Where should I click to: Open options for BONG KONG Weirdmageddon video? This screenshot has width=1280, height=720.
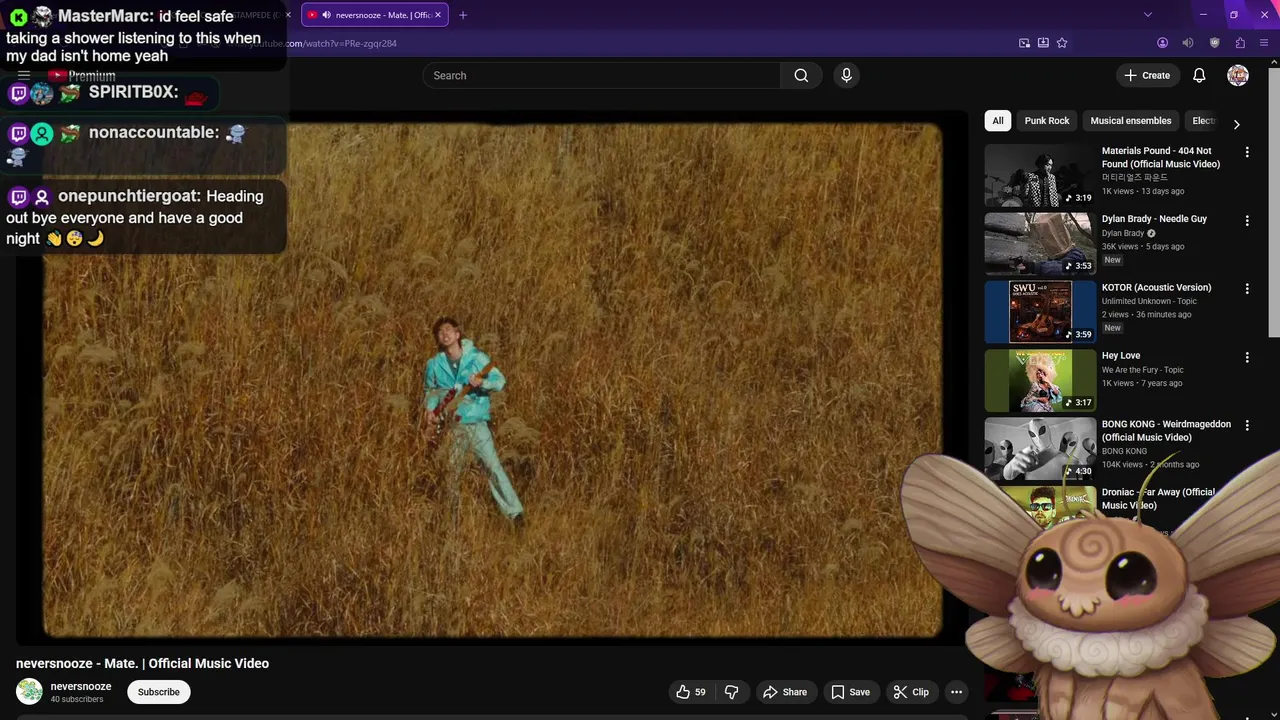coord(1247,425)
